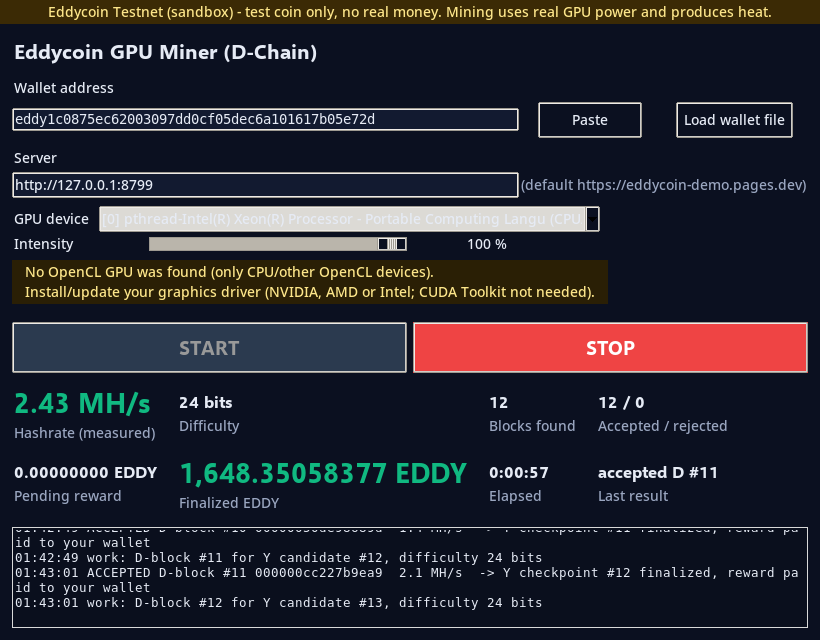Click the Server label
The width and height of the screenshot is (820, 640).
click(x=35, y=158)
